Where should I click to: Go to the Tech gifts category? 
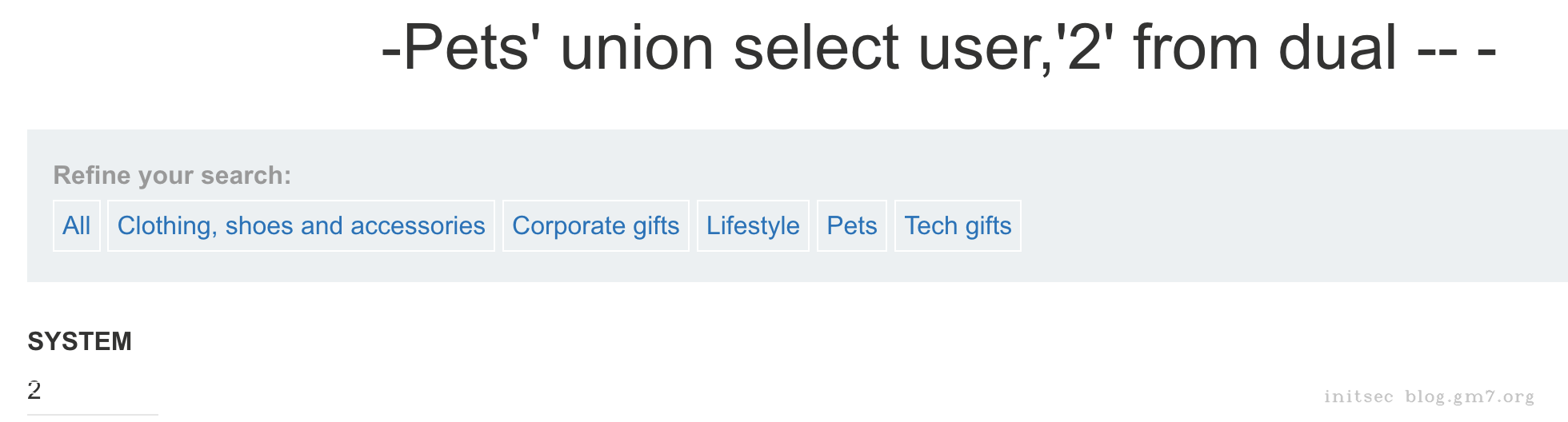pos(958,226)
